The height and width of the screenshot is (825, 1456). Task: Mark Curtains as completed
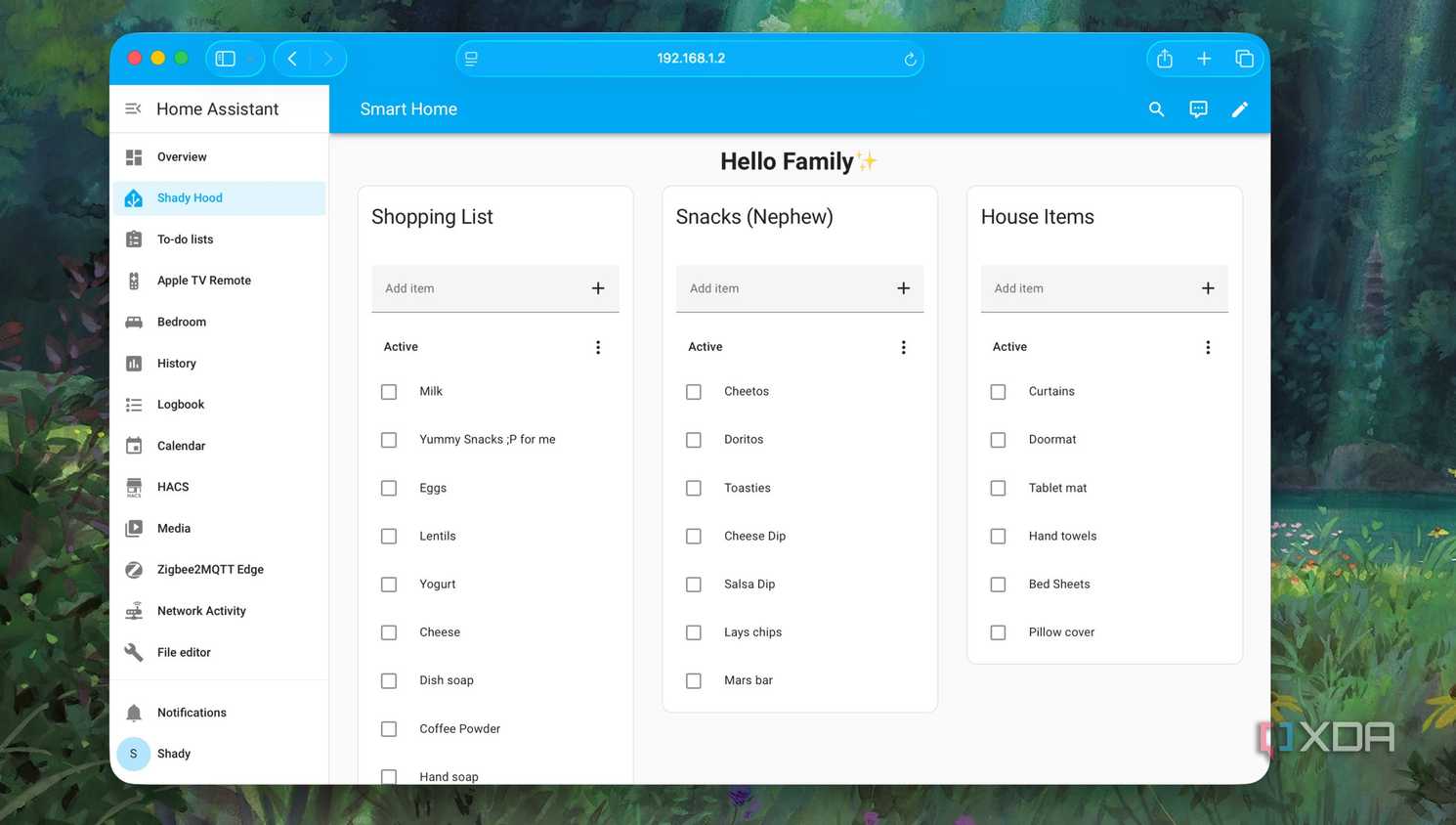pyautogui.click(x=998, y=392)
